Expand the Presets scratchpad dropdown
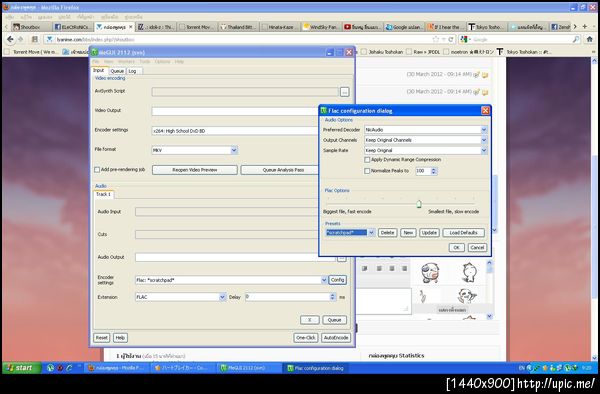 tap(371, 233)
